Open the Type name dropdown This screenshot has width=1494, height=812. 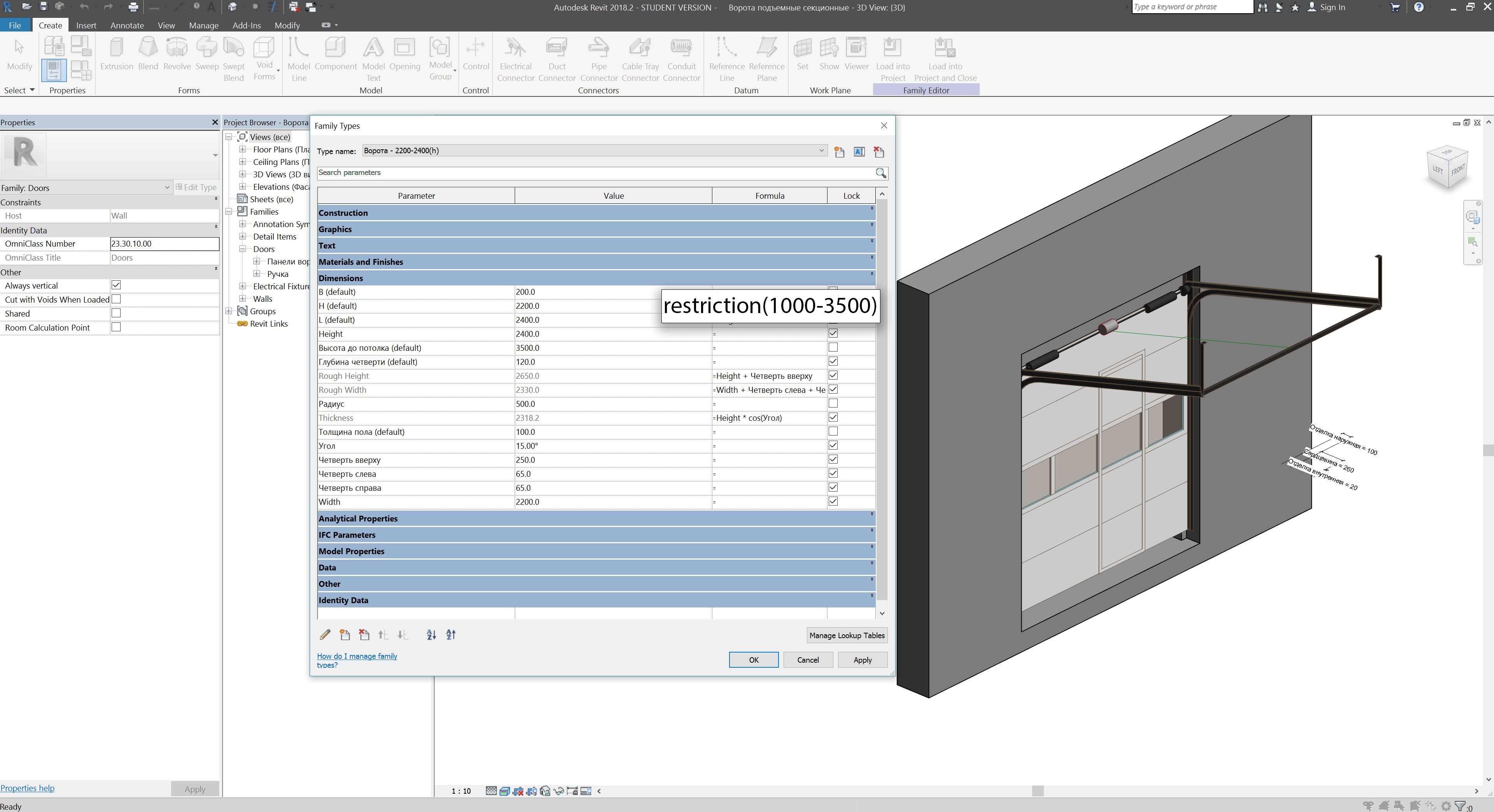(x=821, y=150)
